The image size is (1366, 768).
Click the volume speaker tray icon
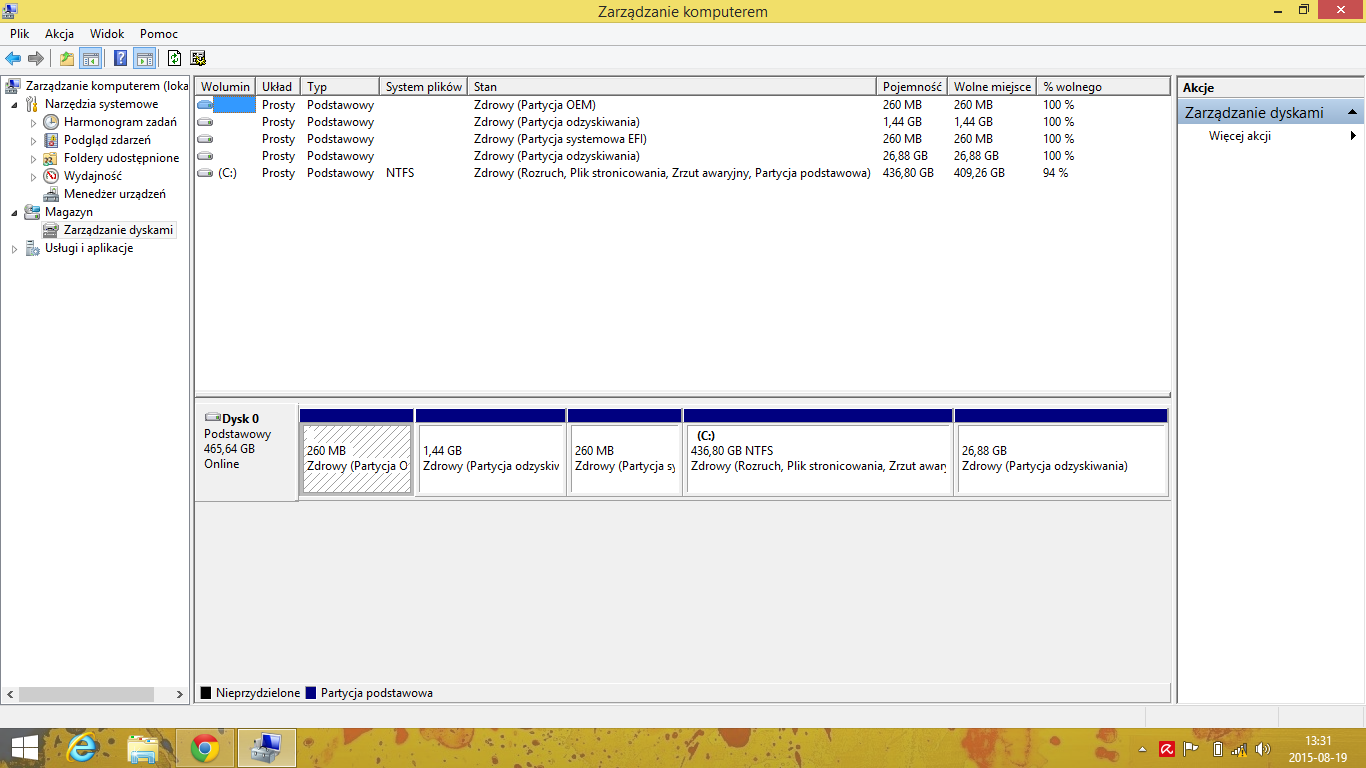click(1263, 748)
